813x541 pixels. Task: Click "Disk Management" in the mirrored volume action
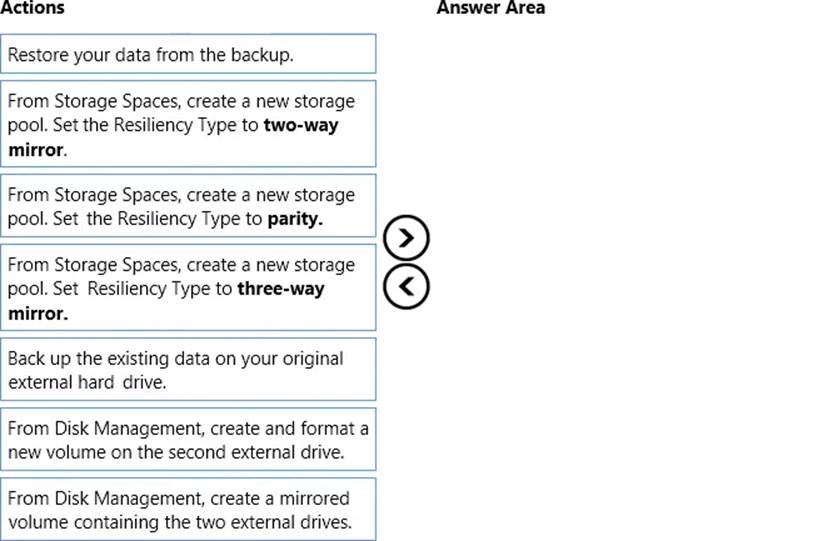tap(116, 498)
